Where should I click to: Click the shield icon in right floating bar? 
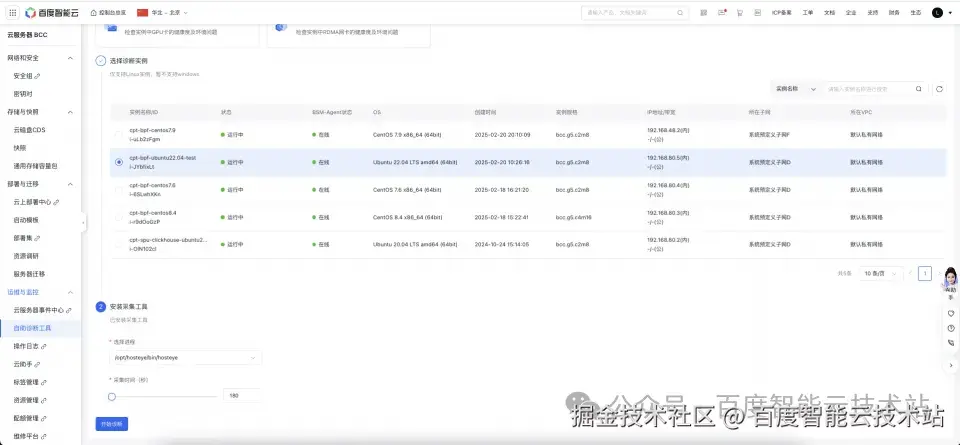click(951, 313)
